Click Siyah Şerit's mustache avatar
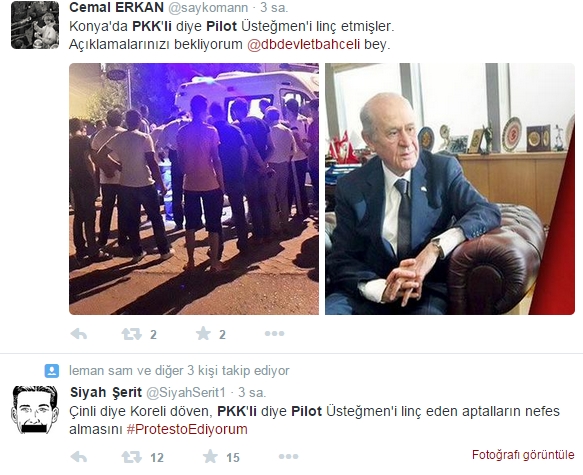Image resolution: width=583 pixels, height=475 pixels. point(35,410)
